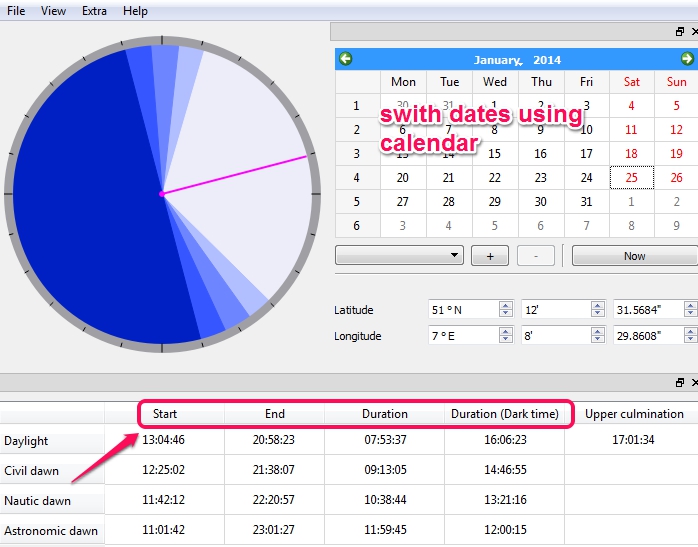
Task: Undock the calendar panel using float icon
Action: pos(680,32)
